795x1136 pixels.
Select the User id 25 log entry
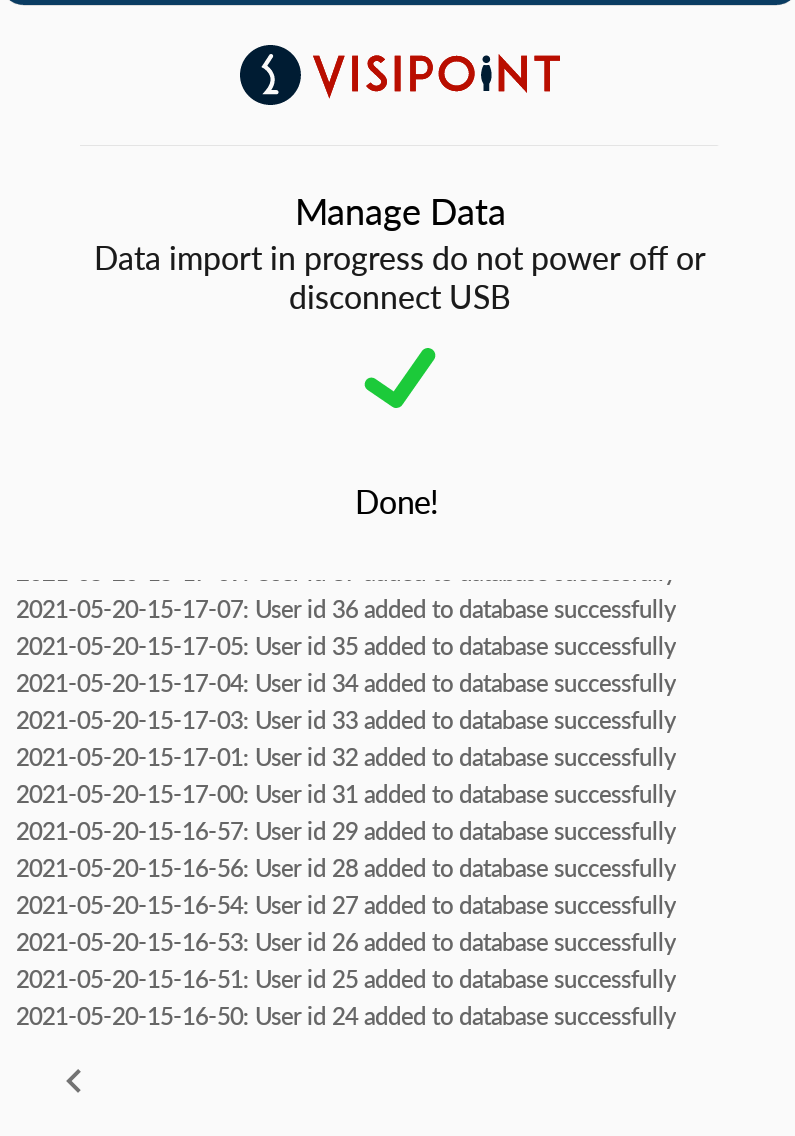(346, 979)
